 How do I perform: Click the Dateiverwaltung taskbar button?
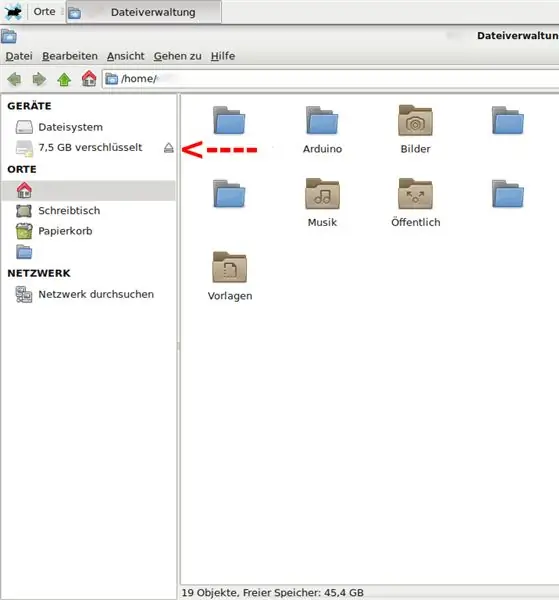pyautogui.click(x=144, y=12)
